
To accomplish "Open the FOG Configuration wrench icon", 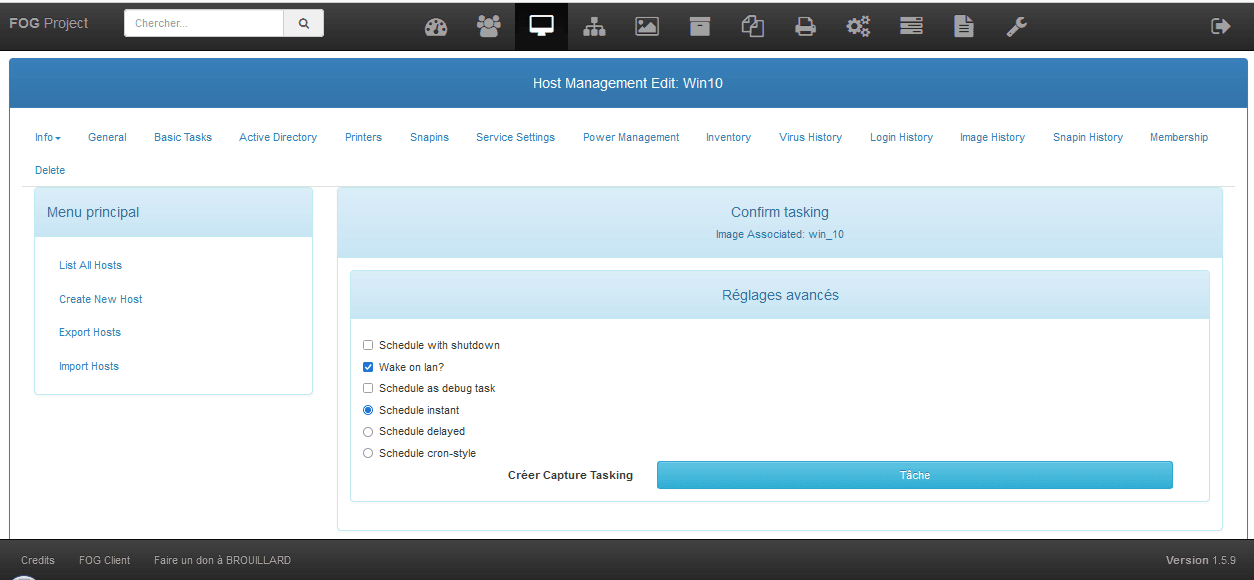I will pyautogui.click(x=1016, y=27).
